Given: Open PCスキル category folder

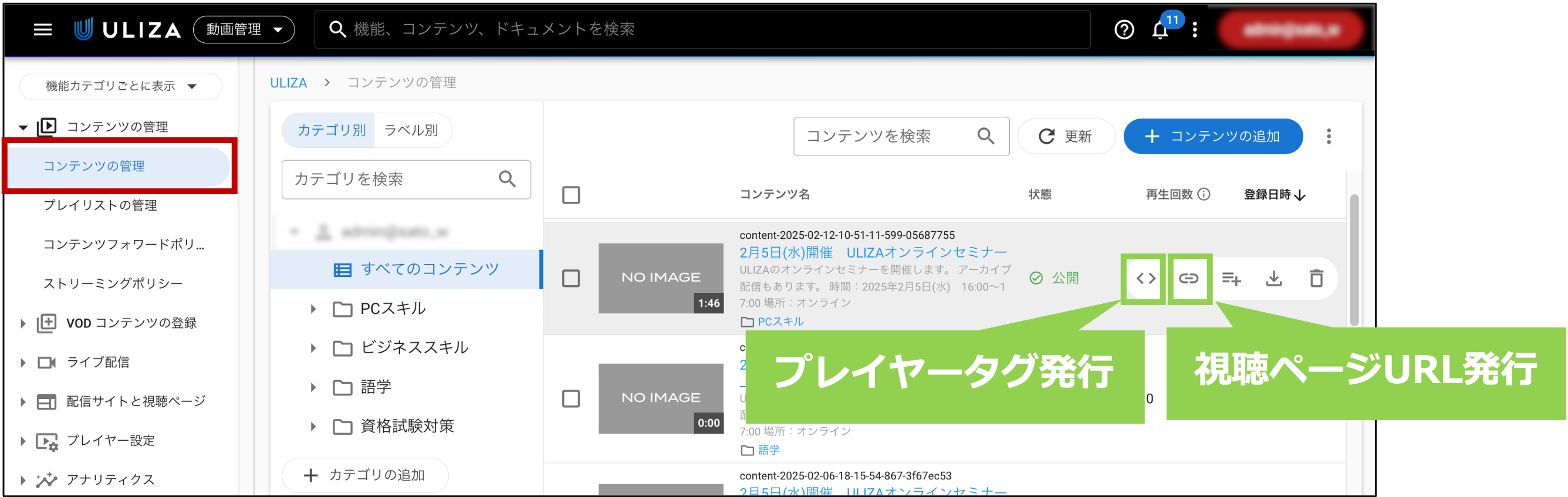Looking at the screenshot, I should click(380, 309).
